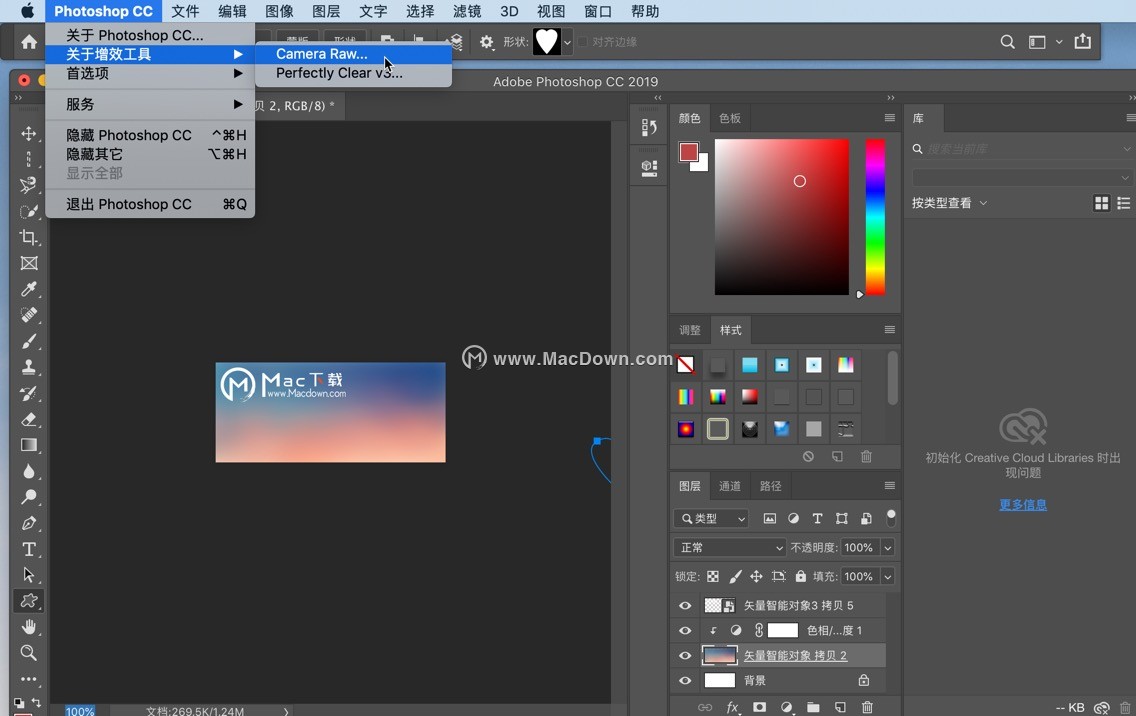The width and height of the screenshot is (1136, 716).
Task: Select the Clone Stamp tool
Action: (x=28, y=367)
